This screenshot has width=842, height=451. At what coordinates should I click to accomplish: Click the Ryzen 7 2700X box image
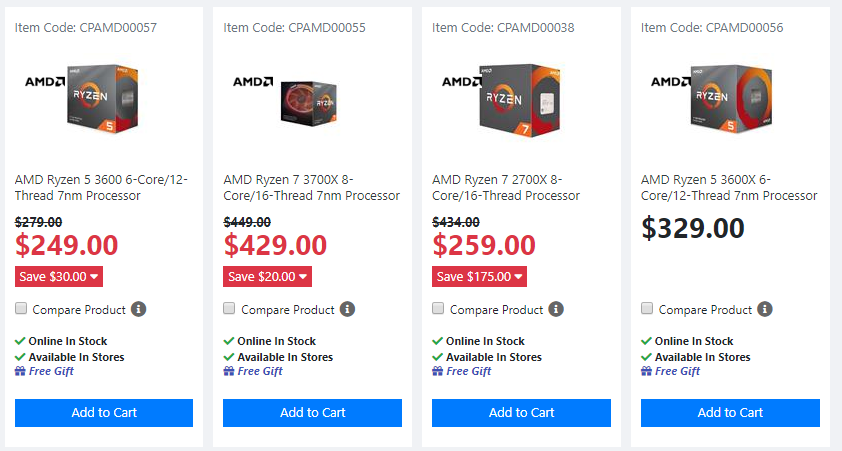click(x=512, y=98)
